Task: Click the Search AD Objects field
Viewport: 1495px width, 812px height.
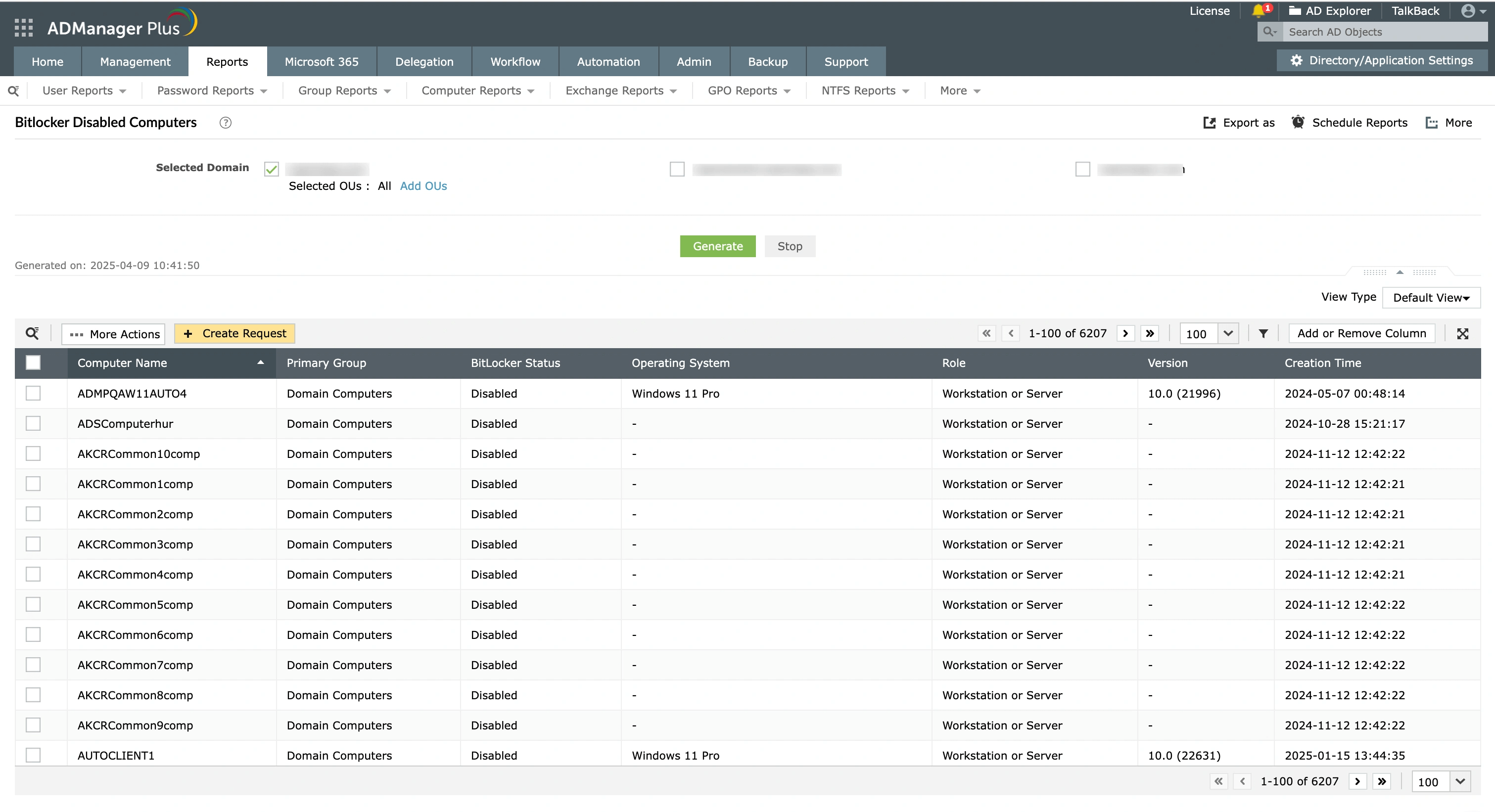Action: pos(1384,32)
